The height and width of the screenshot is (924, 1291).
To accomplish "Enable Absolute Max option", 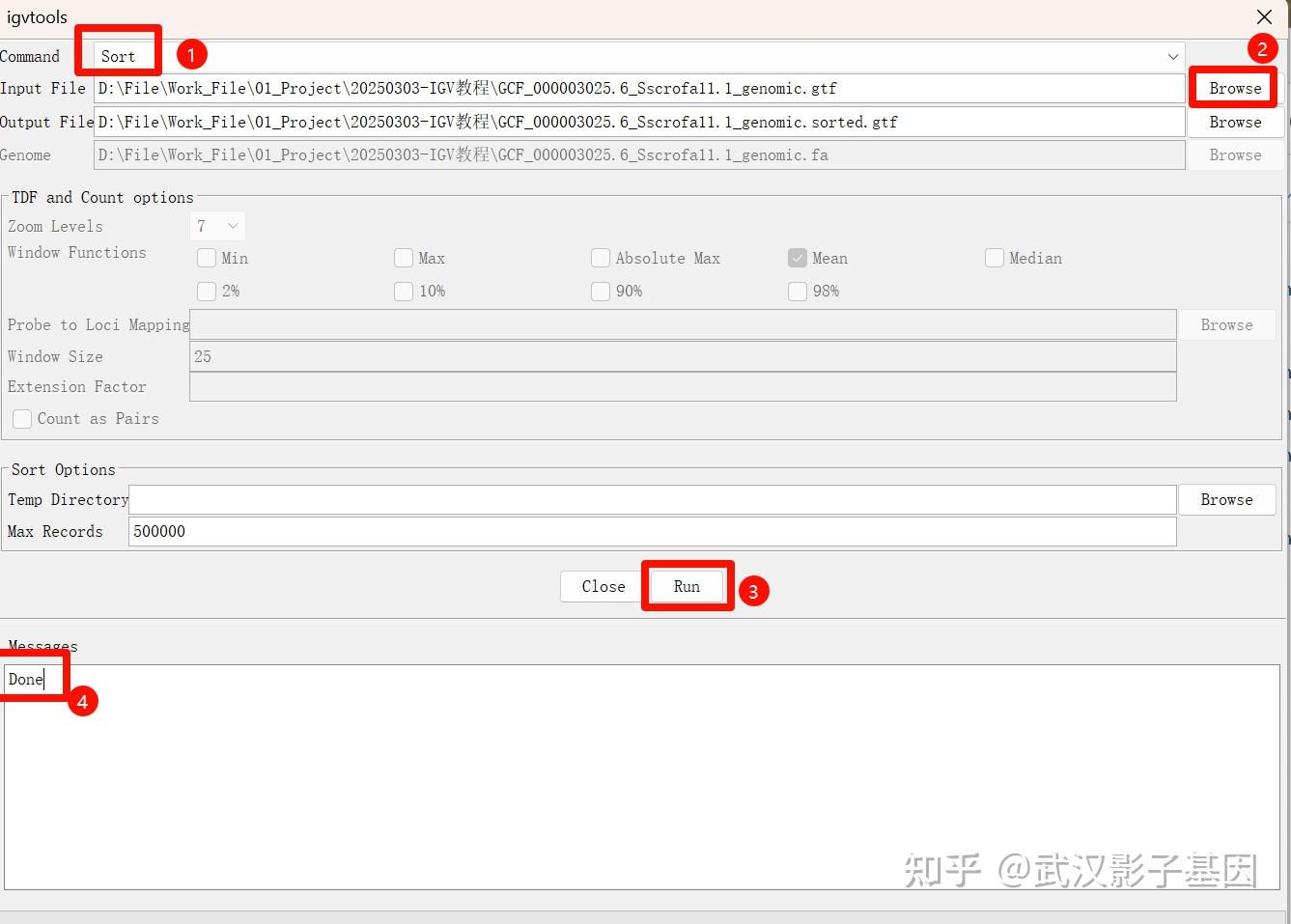I will [x=600, y=258].
